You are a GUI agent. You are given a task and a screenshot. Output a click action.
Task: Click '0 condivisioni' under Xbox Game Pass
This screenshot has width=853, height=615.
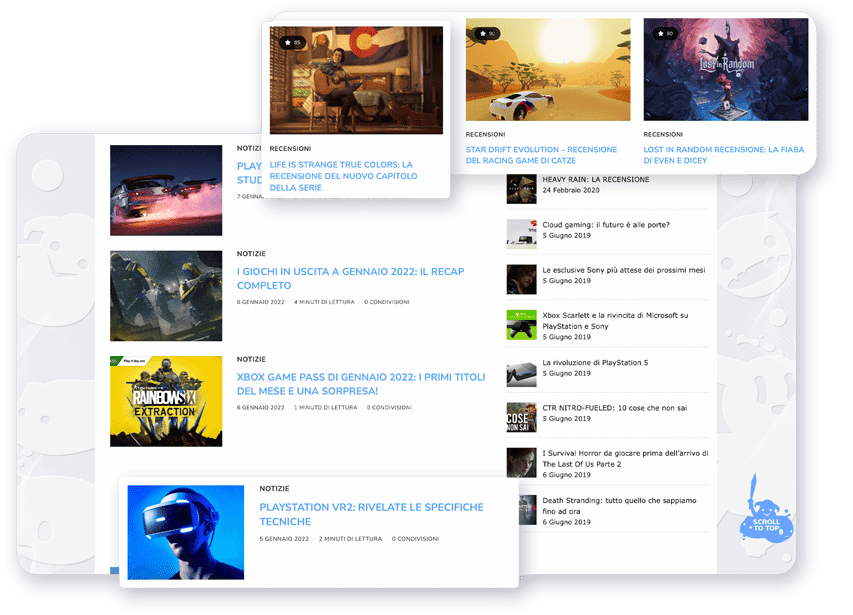click(x=390, y=407)
